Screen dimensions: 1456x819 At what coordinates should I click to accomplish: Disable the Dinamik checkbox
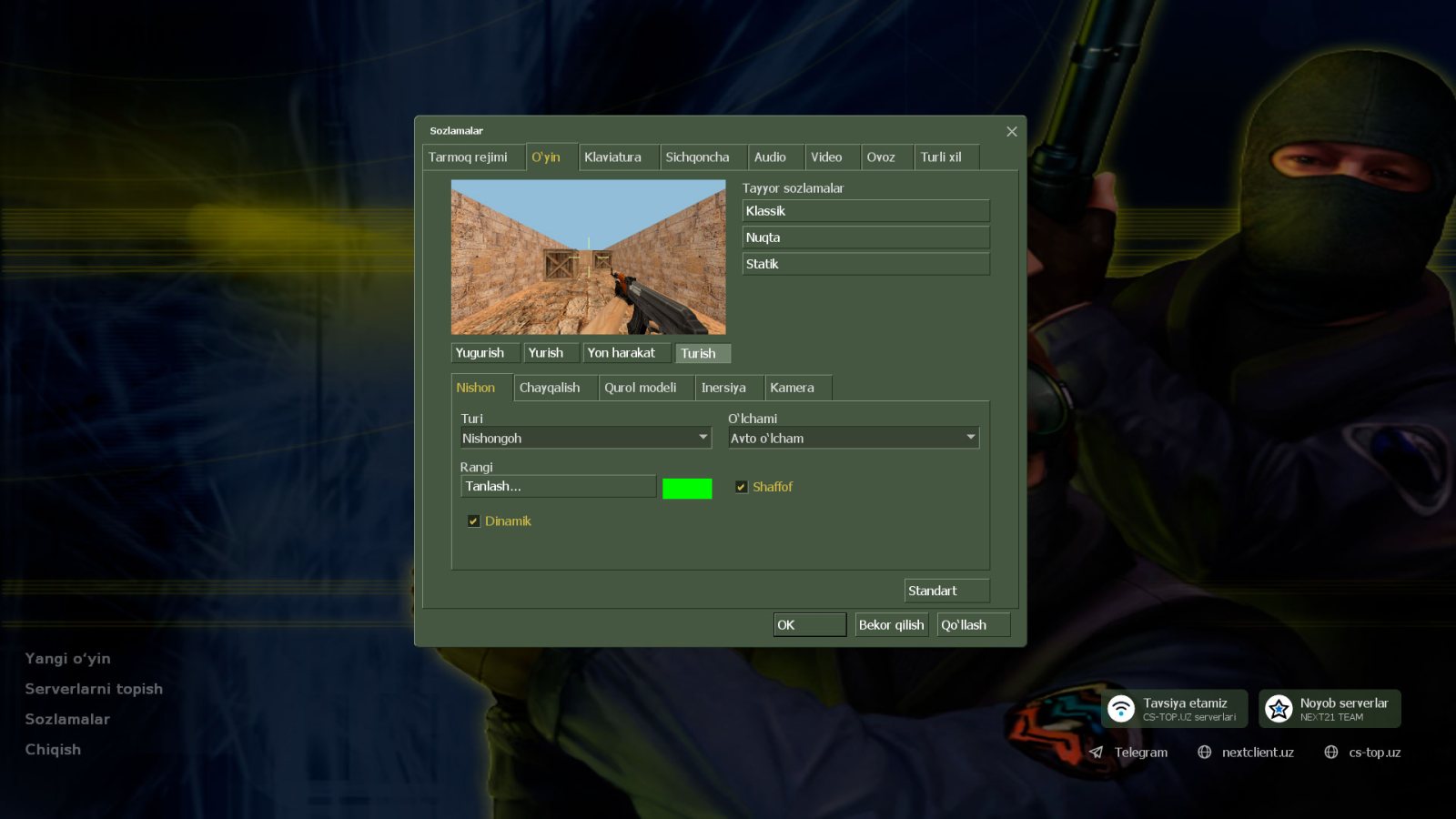tap(473, 521)
